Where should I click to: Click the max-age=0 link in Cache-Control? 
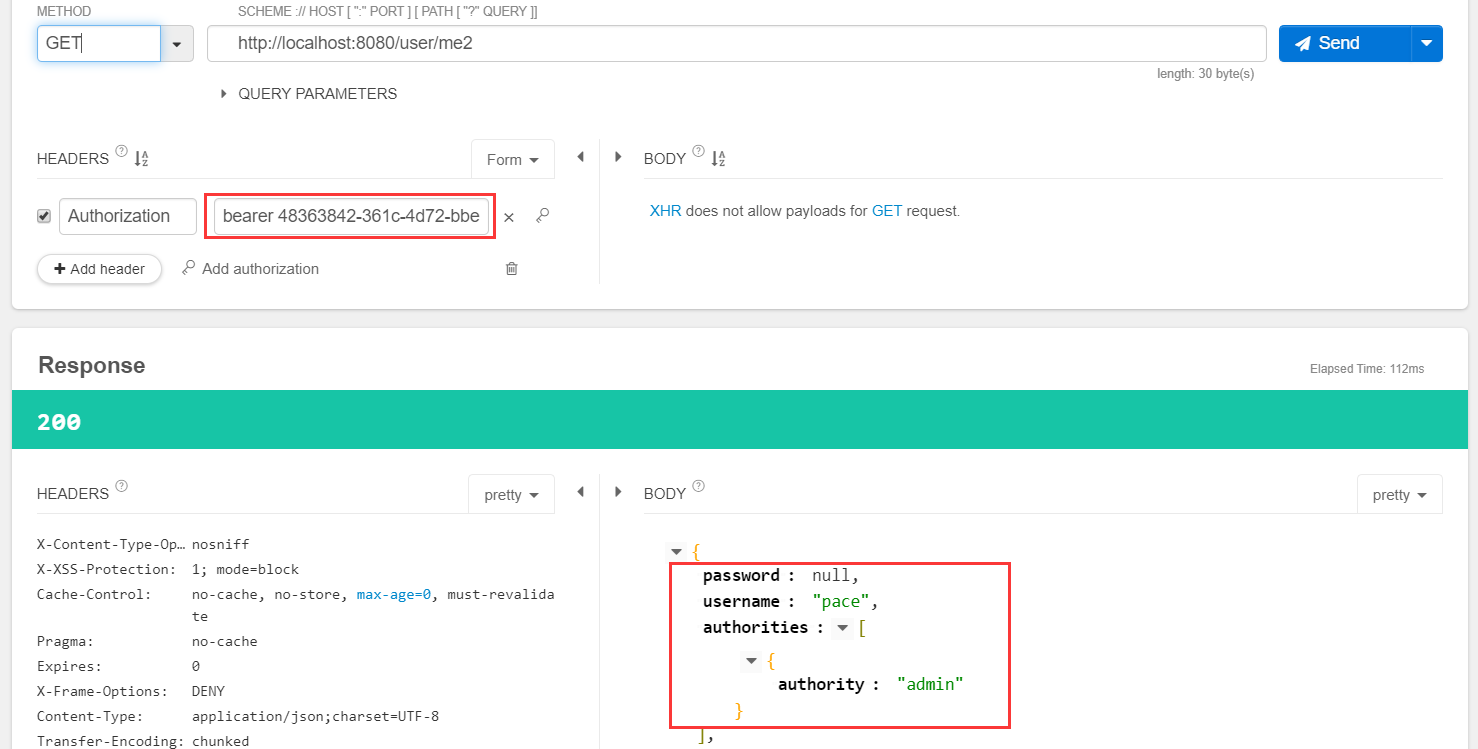click(394, 594)
